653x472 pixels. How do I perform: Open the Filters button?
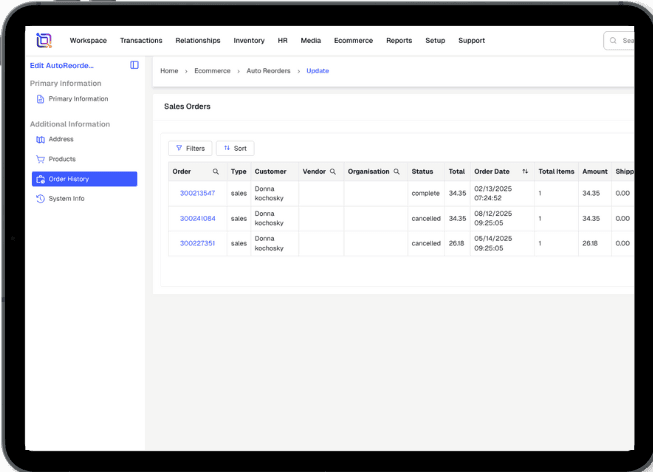coord(190,148)
